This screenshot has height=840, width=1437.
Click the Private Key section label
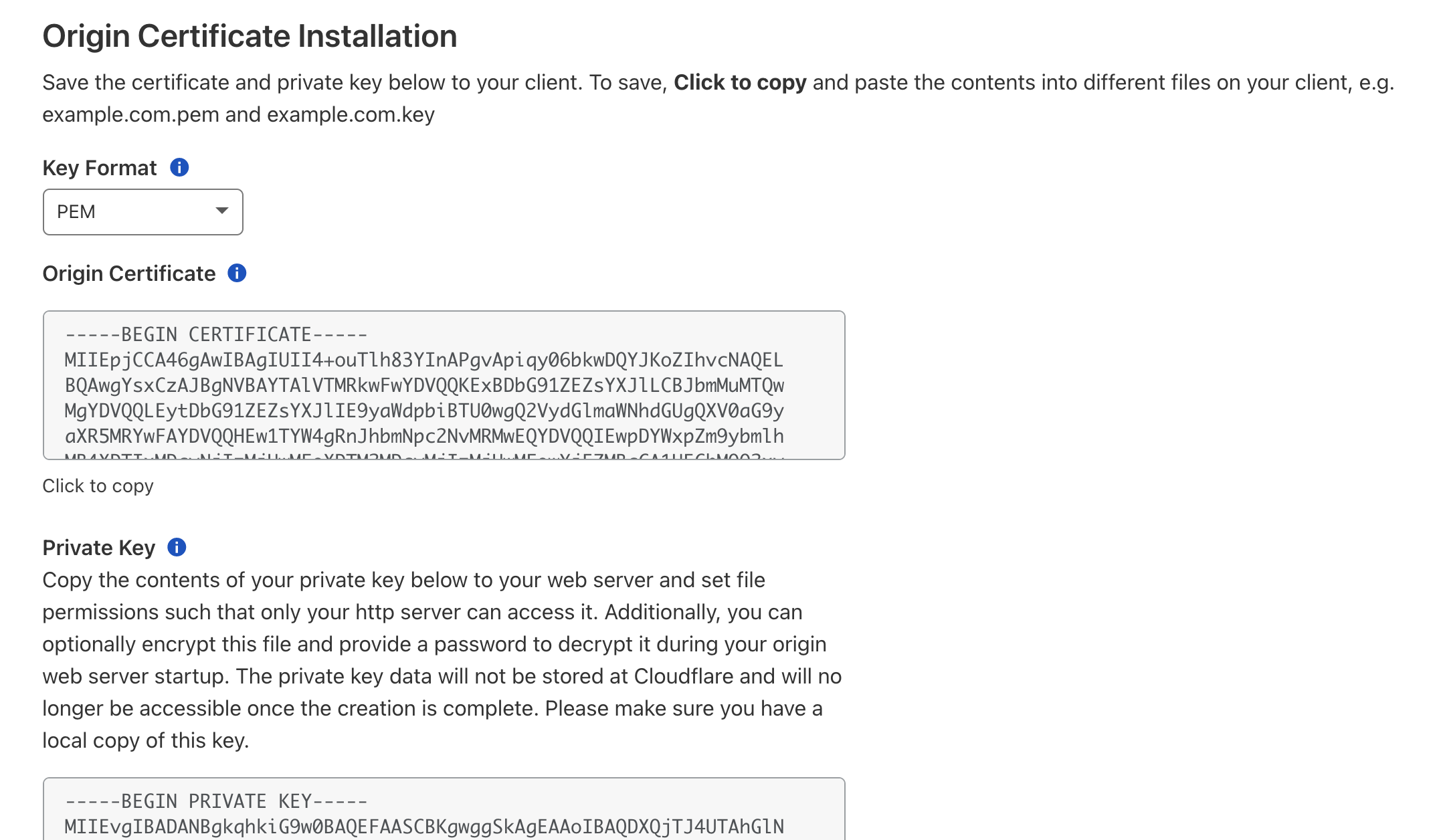click(99, 548)
